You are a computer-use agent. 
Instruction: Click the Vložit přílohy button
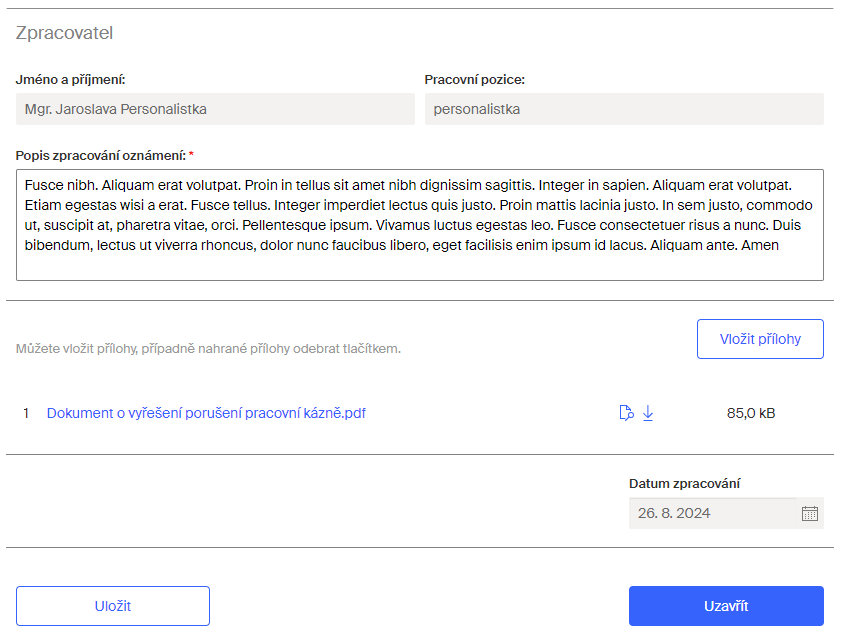tap(760, 339)
